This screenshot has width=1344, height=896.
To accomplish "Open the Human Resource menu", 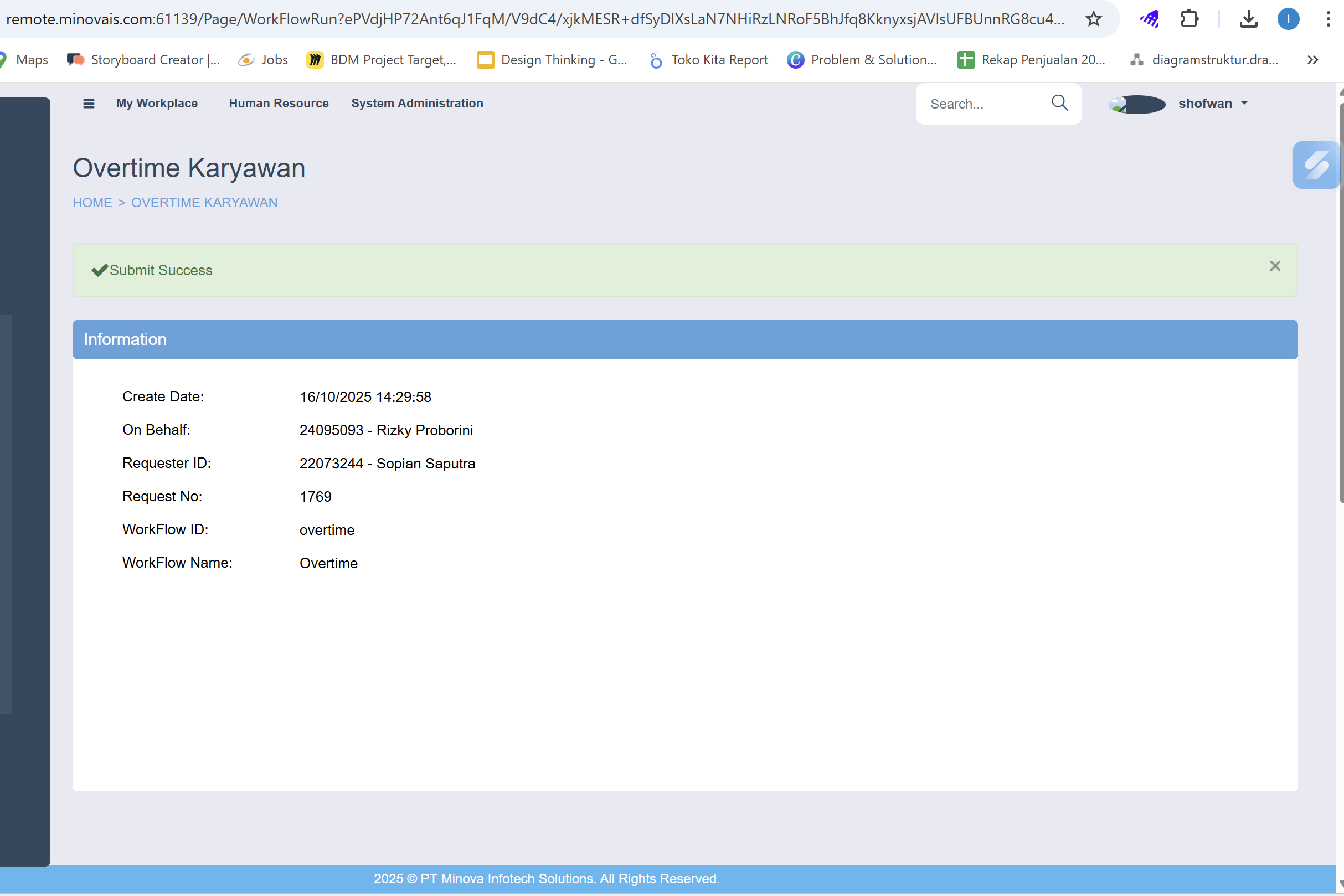I will point(279,104).
